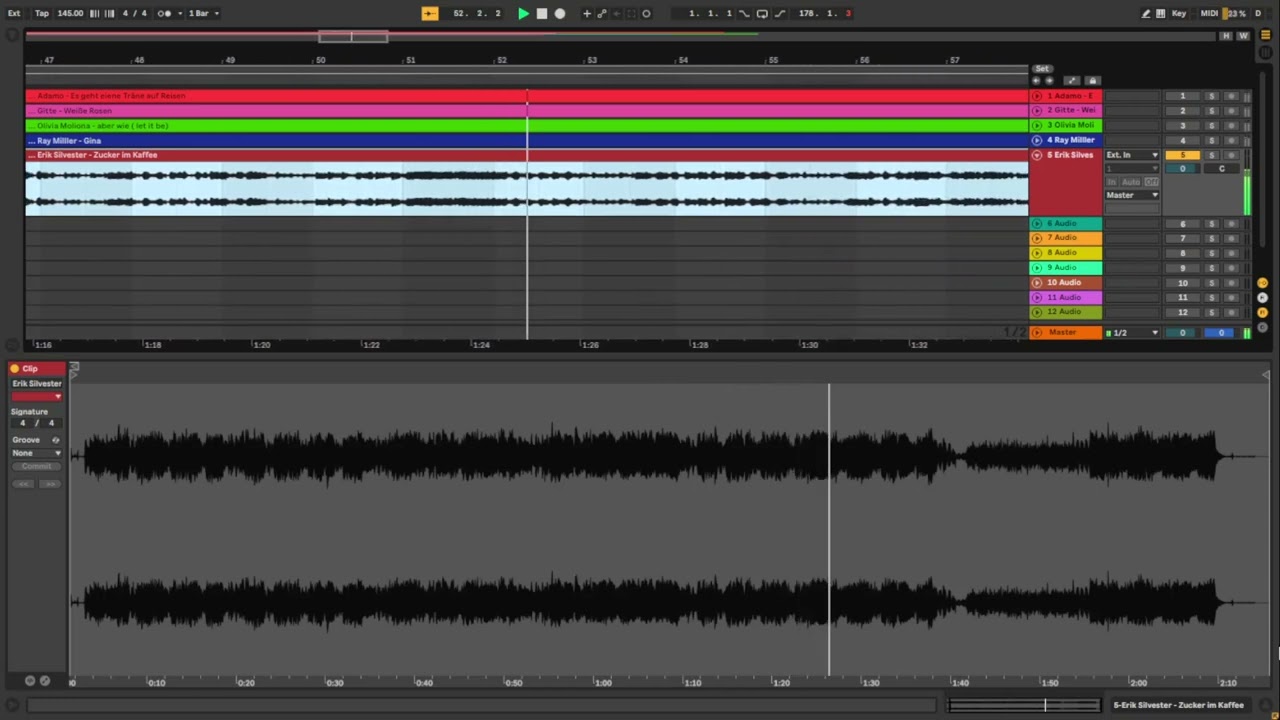The height and width of the screenshot is (720, 1280).
Task: Toggle the computer MIDI keyboard icon
Action: tap(1160, 13)
